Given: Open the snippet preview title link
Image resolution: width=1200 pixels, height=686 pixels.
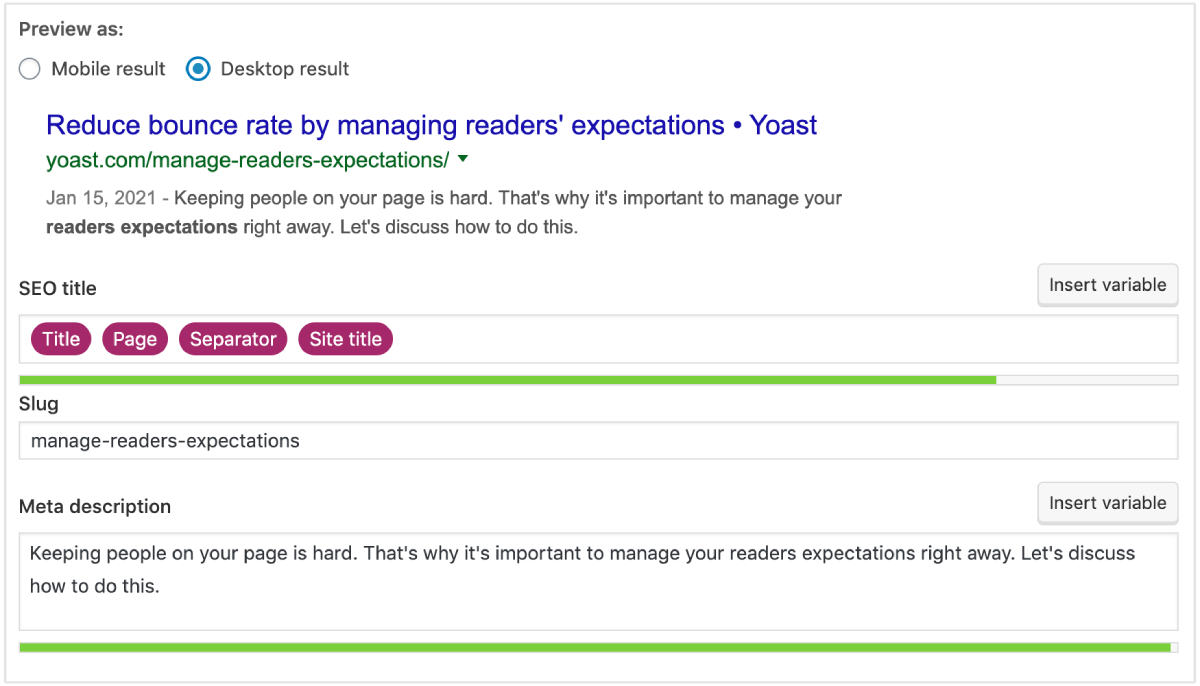Looking at the screenshot, I should (430, 124).
